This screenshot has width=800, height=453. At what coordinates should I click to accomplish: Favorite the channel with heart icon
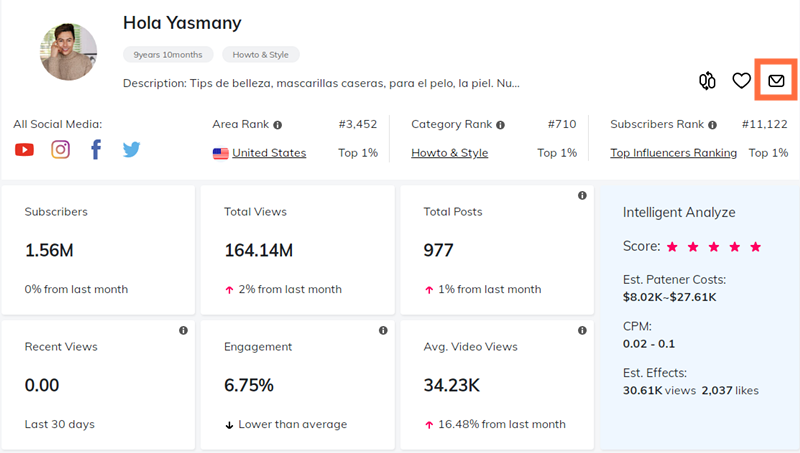click(741, 81)
